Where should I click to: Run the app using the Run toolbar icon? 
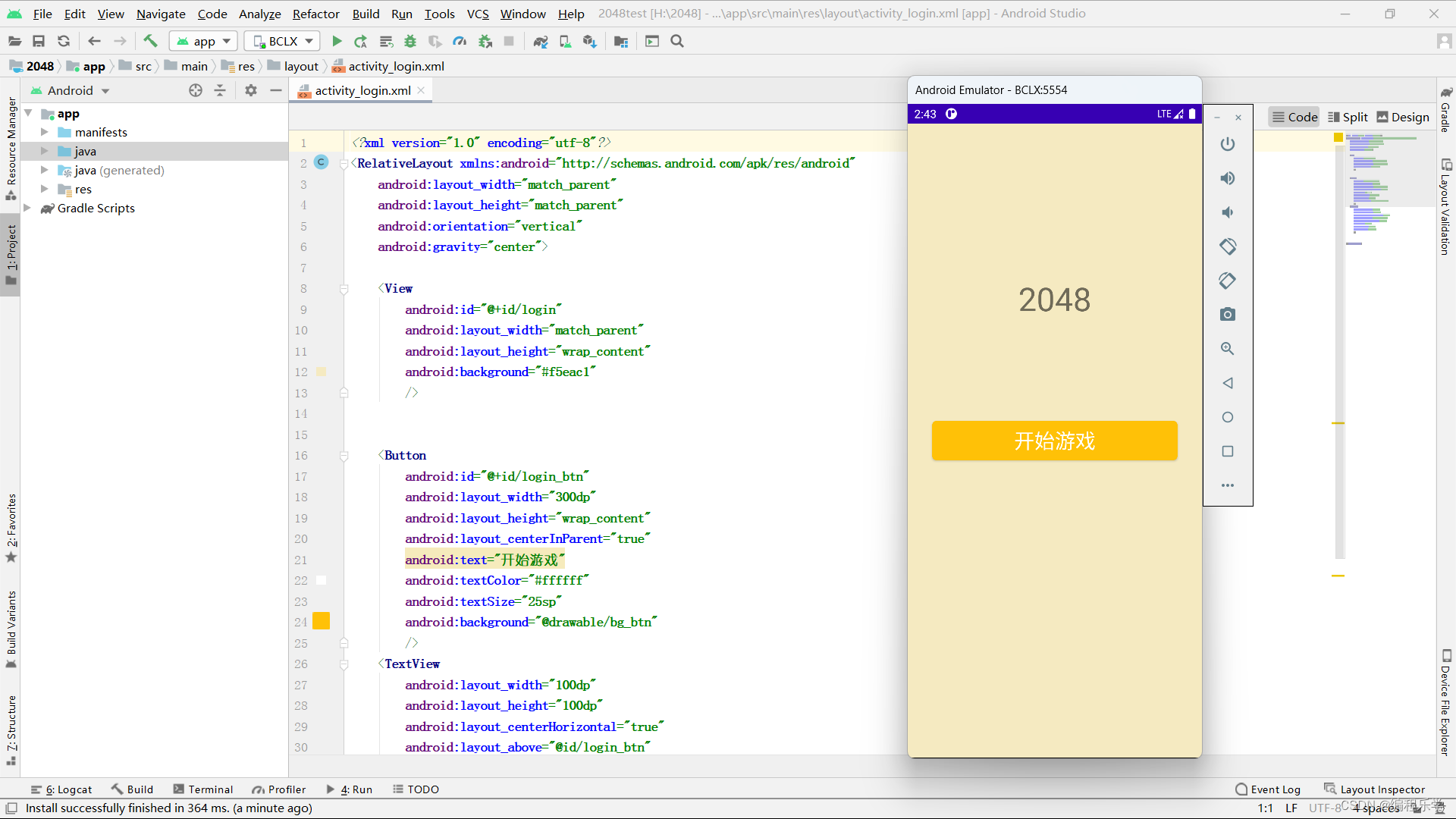pos(337,41)
